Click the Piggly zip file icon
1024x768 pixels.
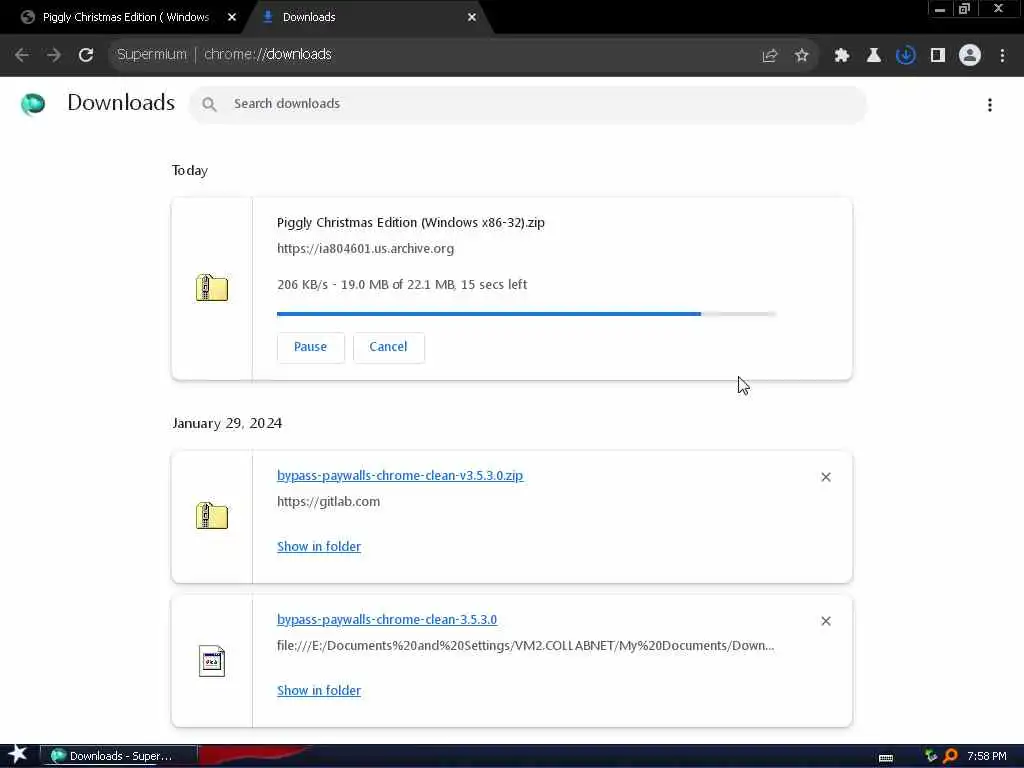pyautogui.click(x=212, y=288)
